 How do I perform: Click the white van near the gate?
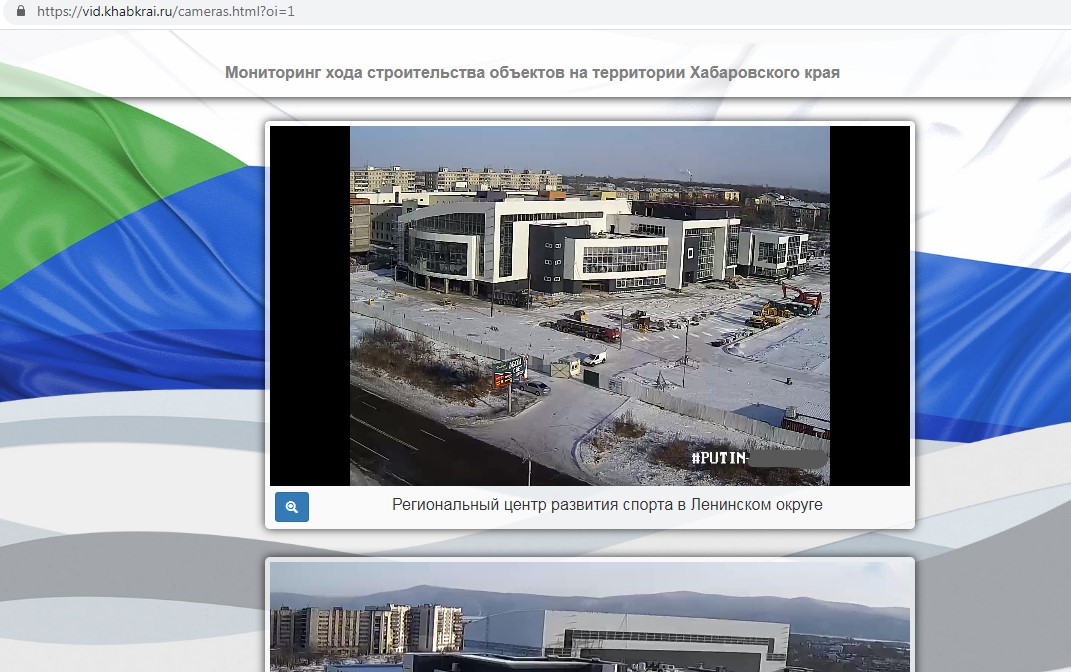594,358
